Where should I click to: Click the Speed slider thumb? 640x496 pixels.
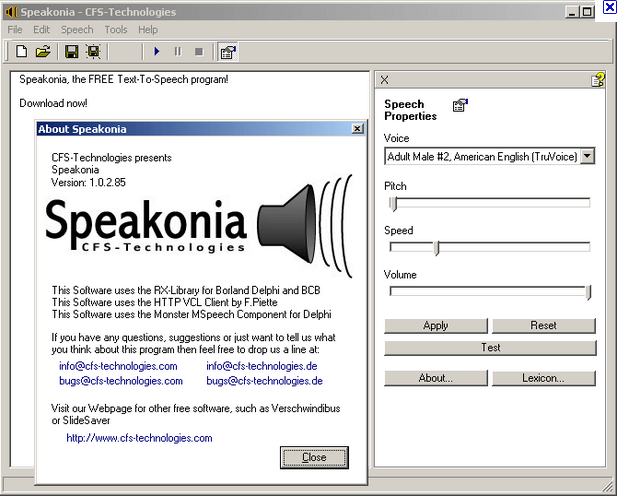437,248
